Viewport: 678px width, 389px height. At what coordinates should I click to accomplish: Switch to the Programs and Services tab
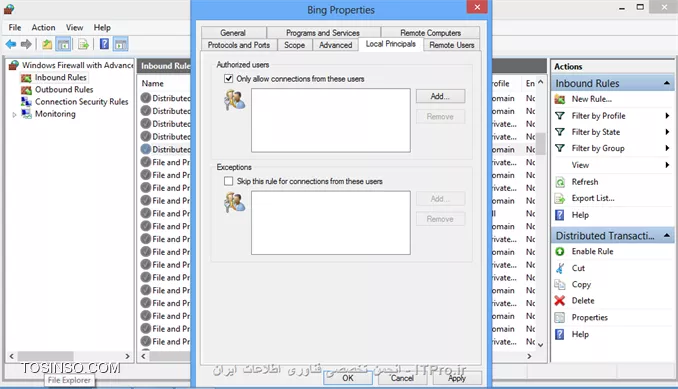pyautogui.click(x=323, y=33)
